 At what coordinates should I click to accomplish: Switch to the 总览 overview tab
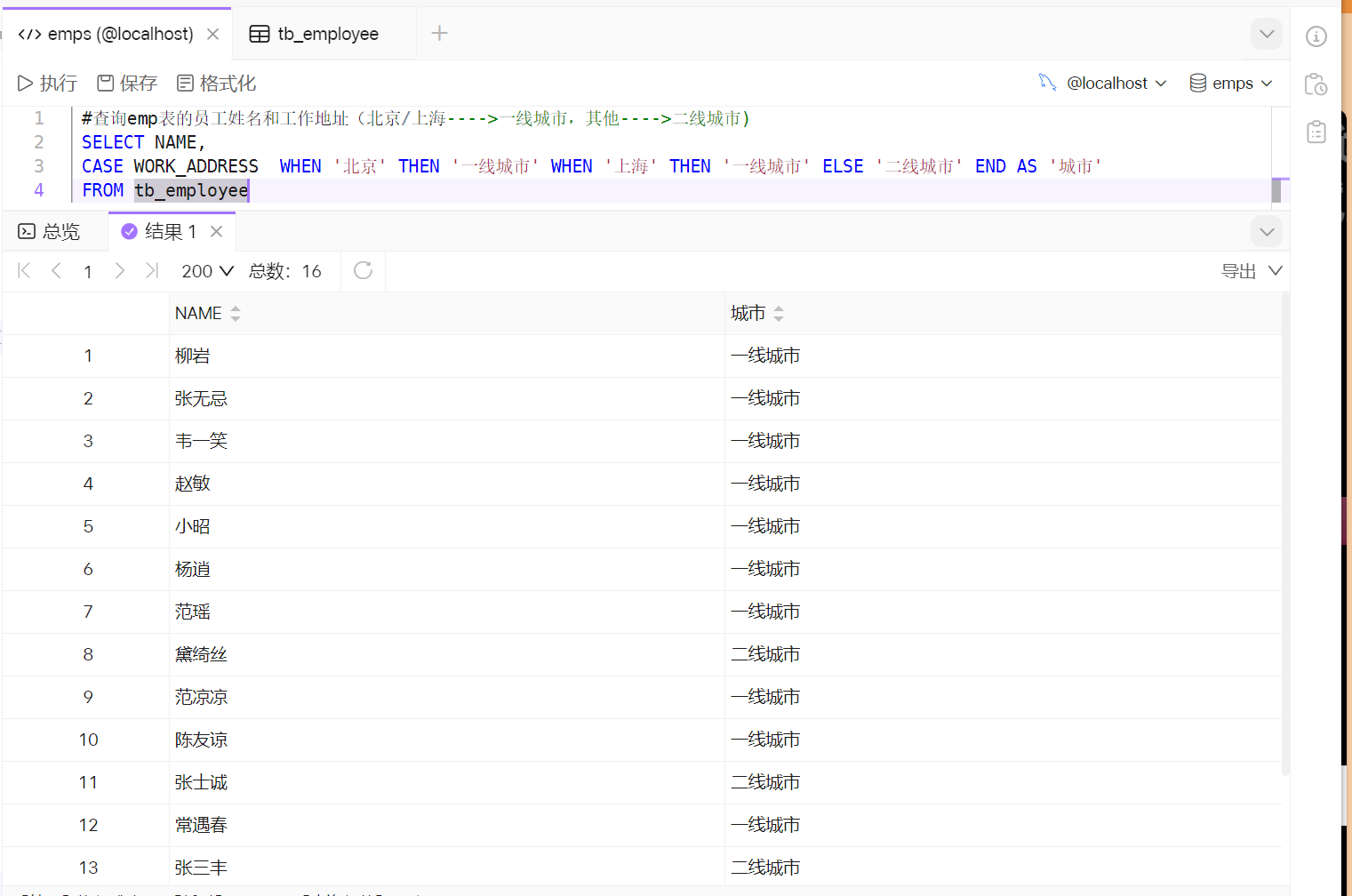coord(50,232)
